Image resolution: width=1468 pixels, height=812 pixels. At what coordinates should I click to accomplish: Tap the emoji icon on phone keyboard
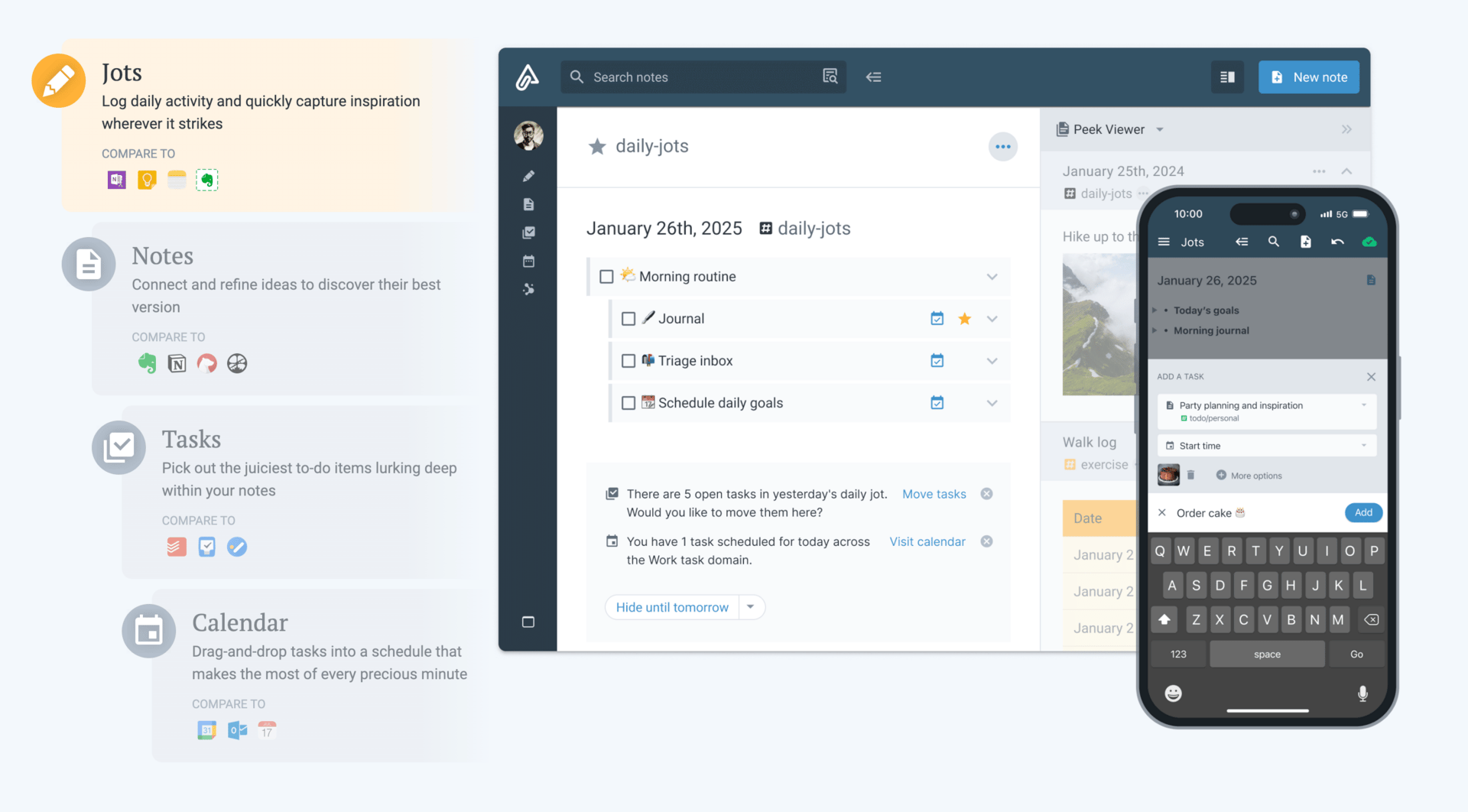(x=1173, y=693)
